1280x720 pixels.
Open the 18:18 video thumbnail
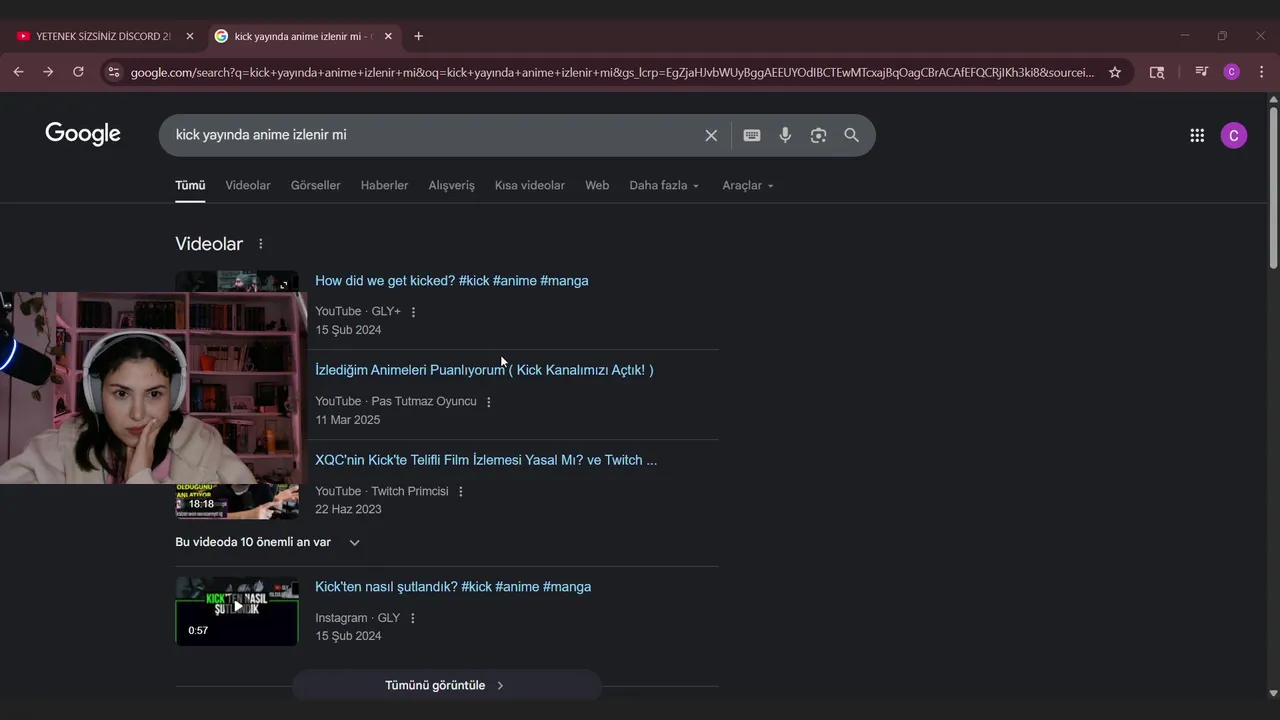237,502
